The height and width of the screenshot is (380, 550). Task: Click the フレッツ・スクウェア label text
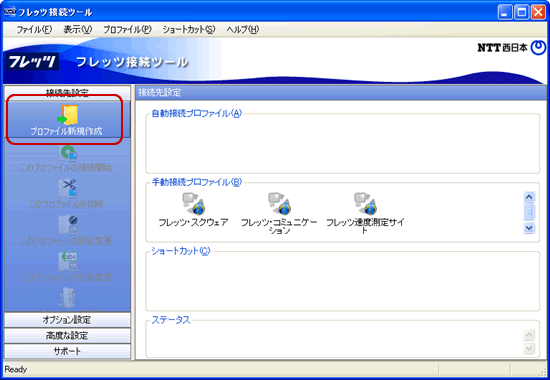(193, 222)
